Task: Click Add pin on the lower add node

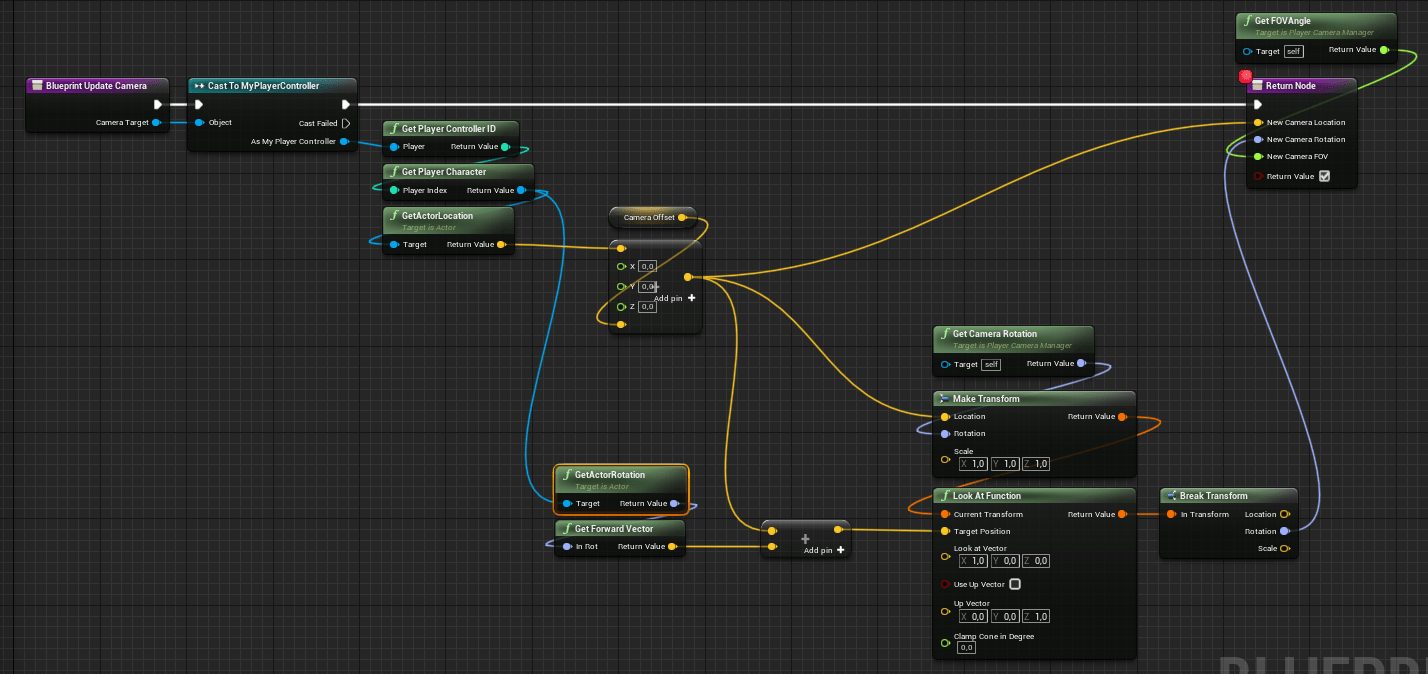Action: pyautogui.click(x=825, y=550)
